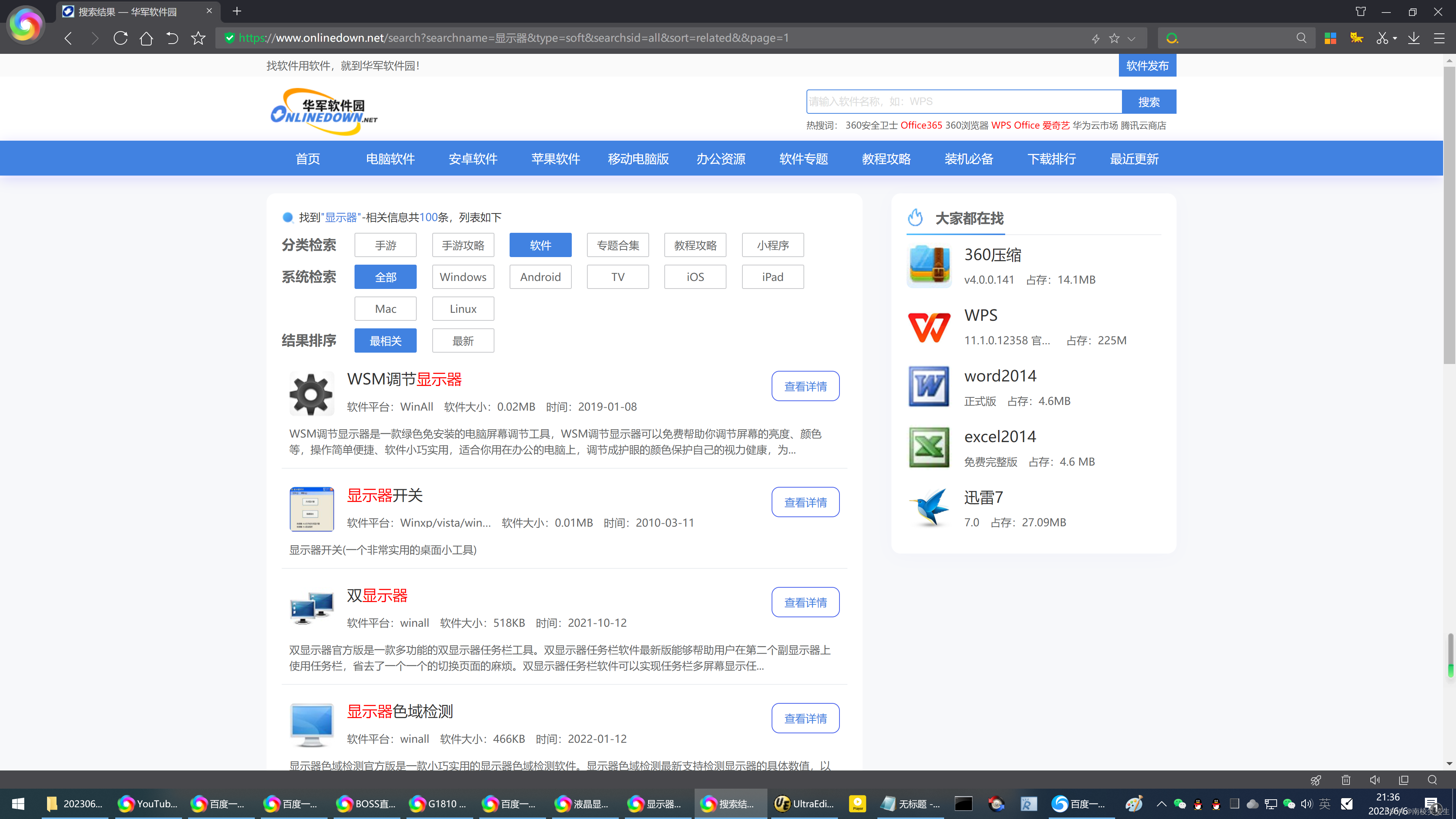Image resolution: width=1456 pixels, height=819 pixels.
Task: Focus the site software search field
Action: pyautogui.click(x=964, y=102)
